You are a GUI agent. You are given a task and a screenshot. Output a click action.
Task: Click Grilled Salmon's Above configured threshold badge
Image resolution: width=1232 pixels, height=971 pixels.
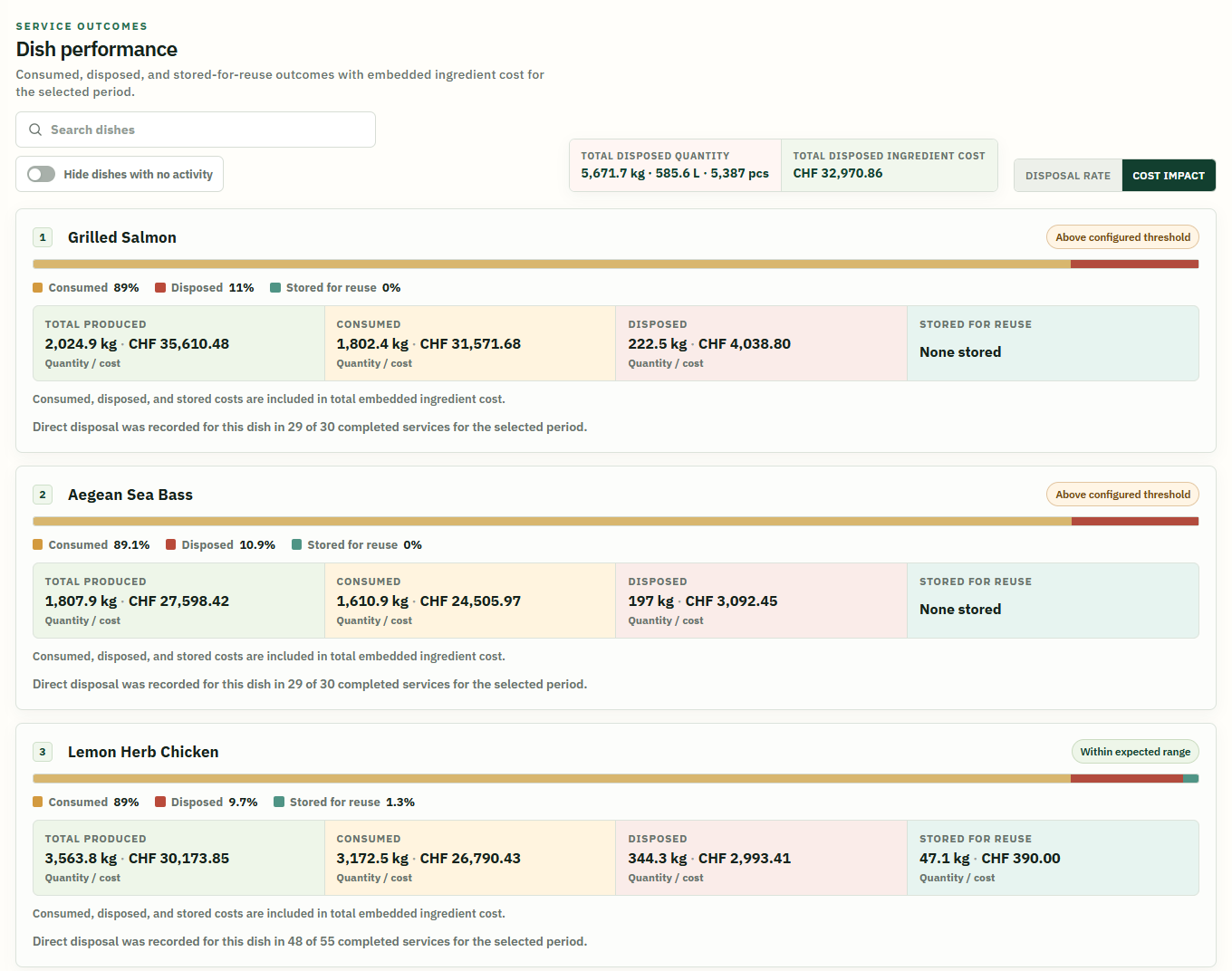point(1122,237)
